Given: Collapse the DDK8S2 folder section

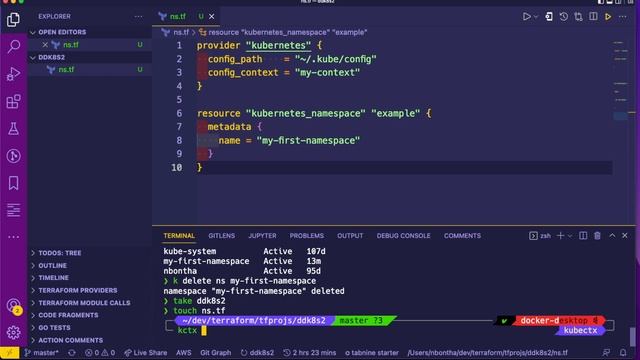Looking at the screenshot, I should tap(90, 58).
